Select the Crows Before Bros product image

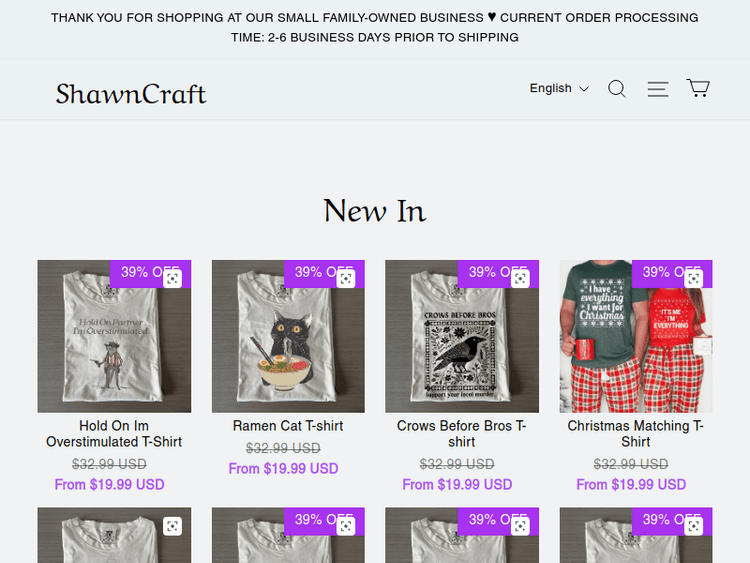(x=461, y=345)
